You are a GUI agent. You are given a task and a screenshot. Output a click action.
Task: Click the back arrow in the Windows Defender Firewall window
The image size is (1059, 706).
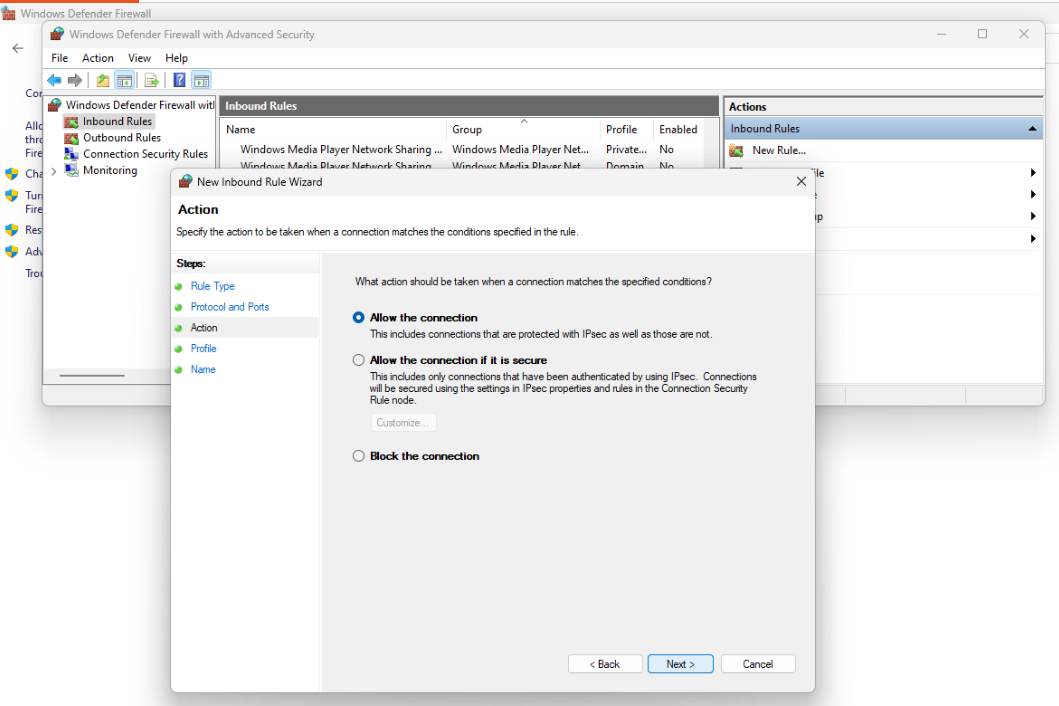coord(18,48)
